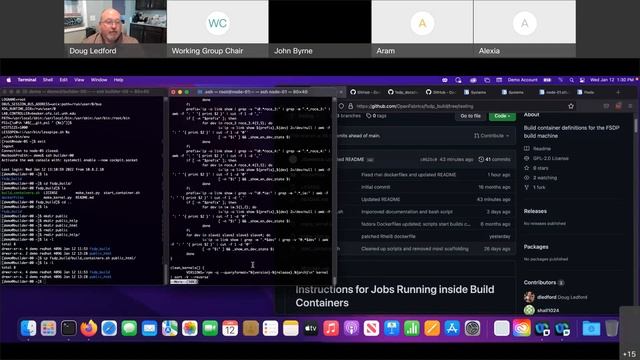Screen dimensions: 640x360
Task: Launch Pages from the dock
Action: [432, 328]
